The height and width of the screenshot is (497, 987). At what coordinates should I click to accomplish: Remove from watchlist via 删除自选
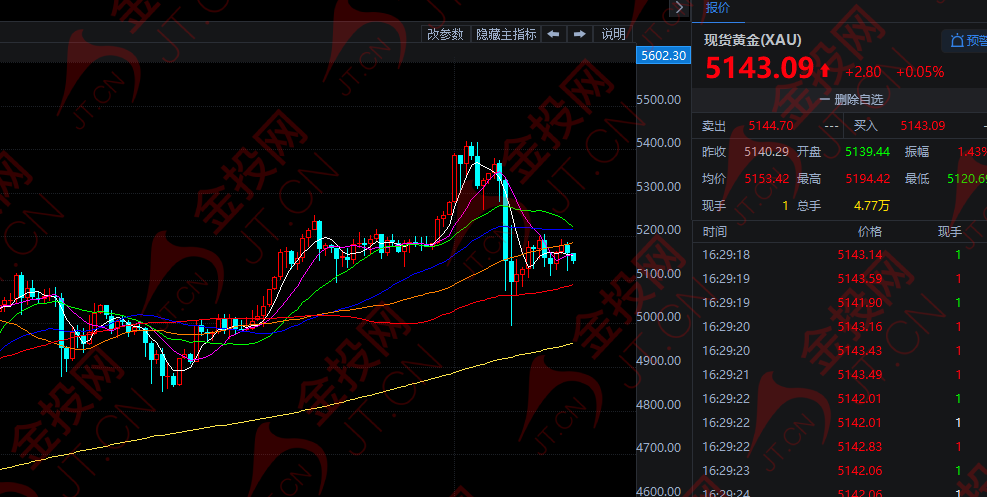852,99
